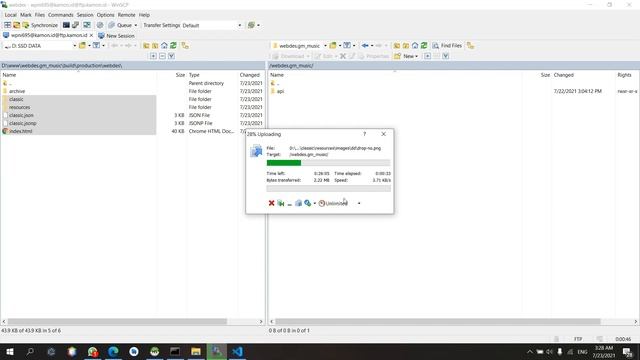
Task: Refresh the remote panel
Action: coord(424,46)
